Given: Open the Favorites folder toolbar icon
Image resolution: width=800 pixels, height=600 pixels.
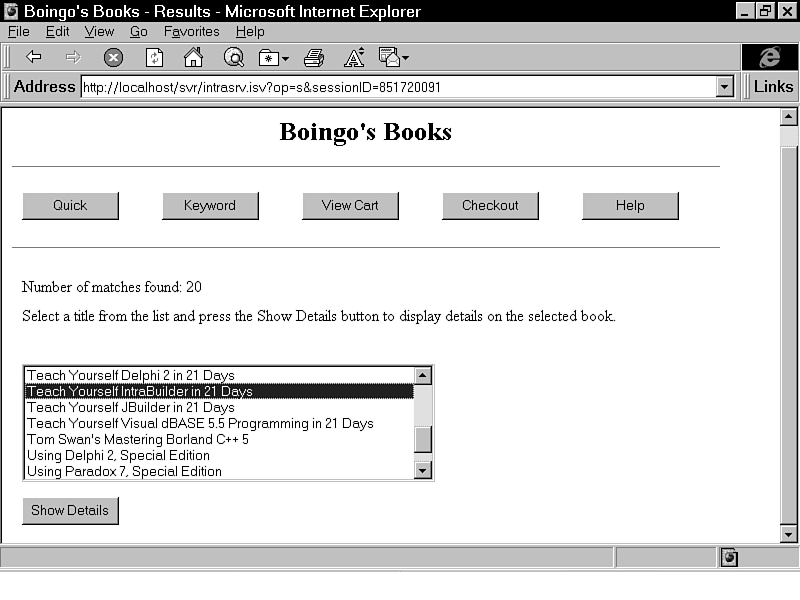Looking at the screenshot, I should [x=268, y=58].
